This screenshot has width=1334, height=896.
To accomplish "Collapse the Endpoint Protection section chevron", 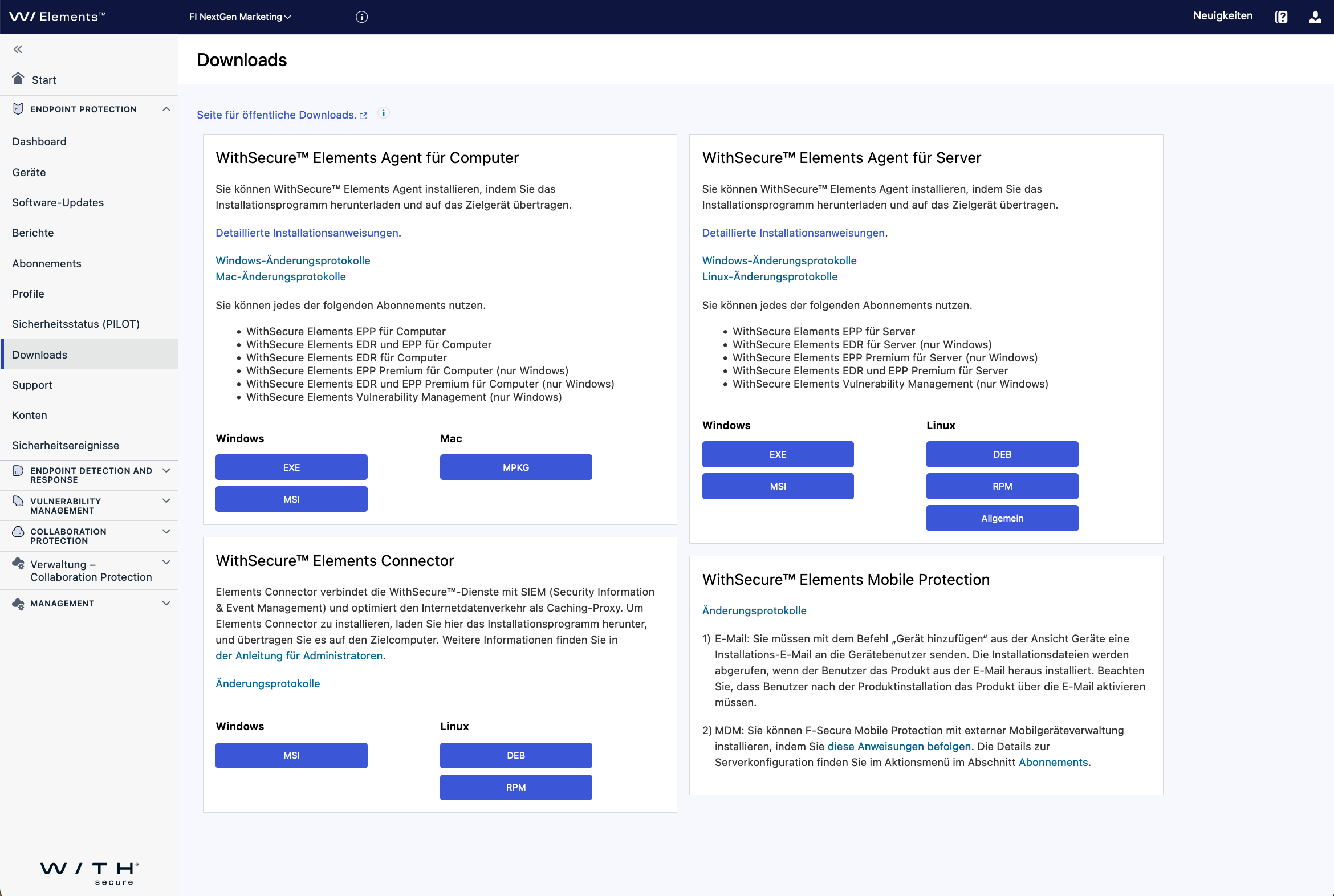I will click(x=166, y=109).
